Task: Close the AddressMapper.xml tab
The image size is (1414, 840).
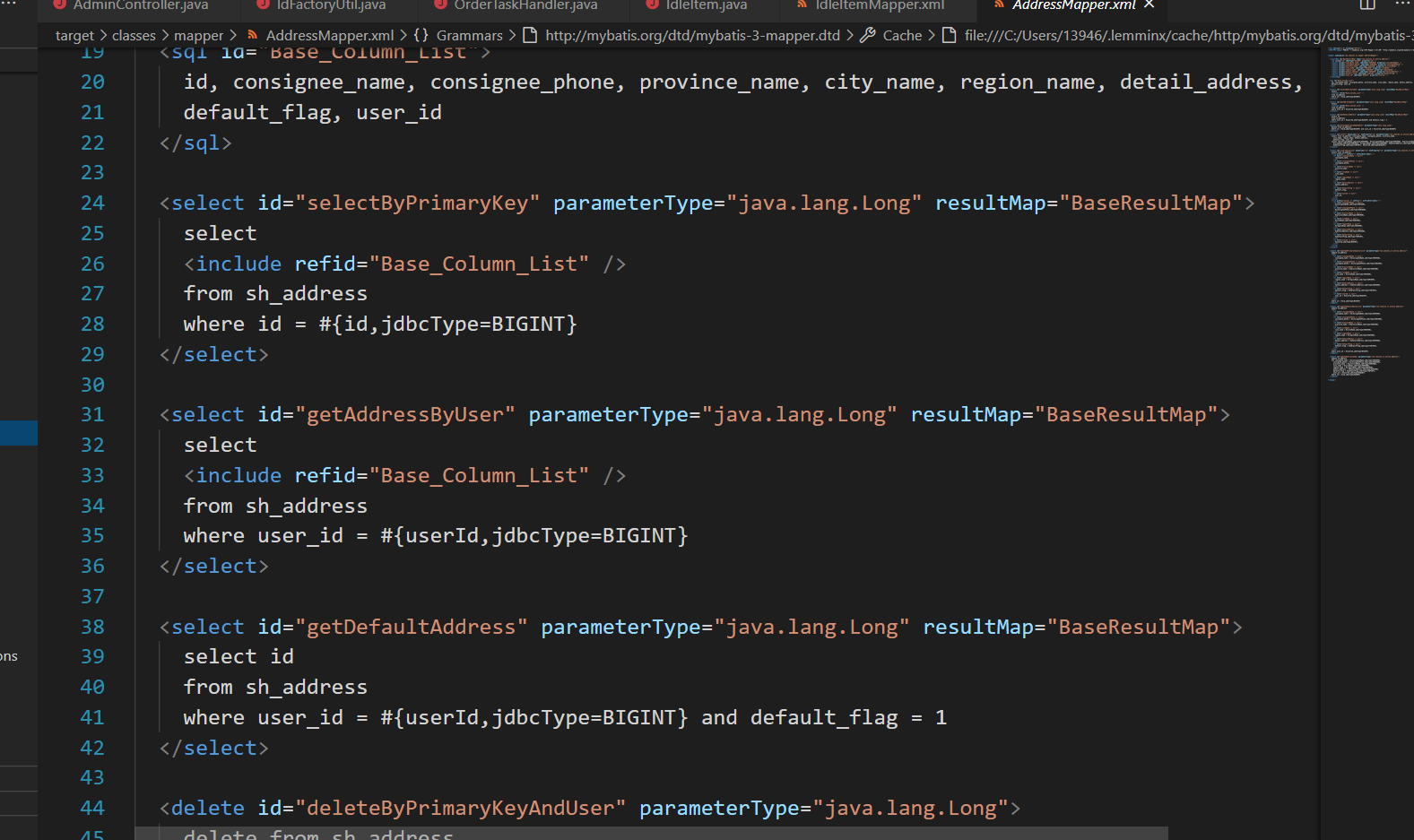Action: [x=1149, y=4]
